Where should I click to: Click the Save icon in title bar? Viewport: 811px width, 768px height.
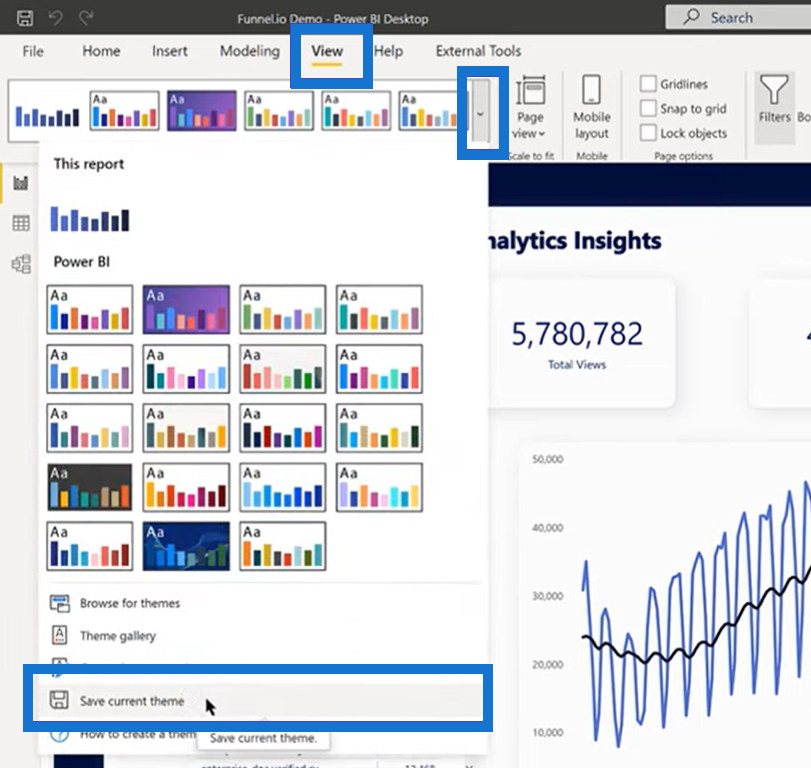tap(25, 18)
